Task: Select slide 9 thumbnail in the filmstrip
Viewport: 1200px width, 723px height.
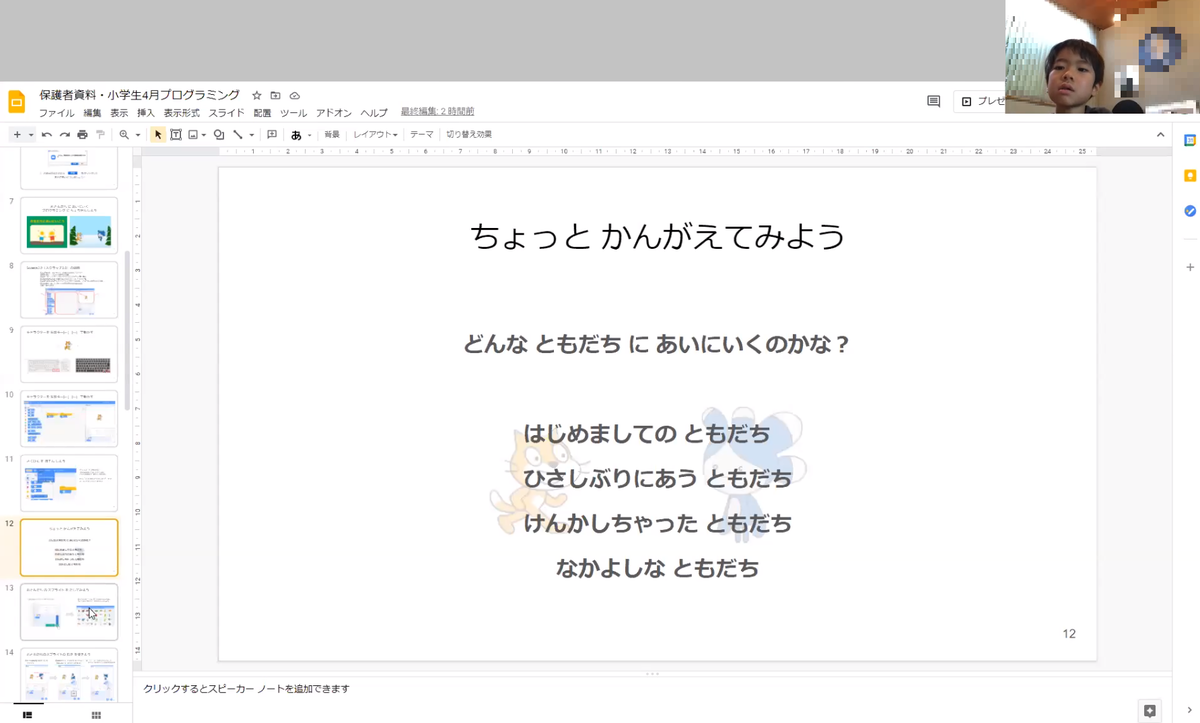Action: (x=69, y=355)
